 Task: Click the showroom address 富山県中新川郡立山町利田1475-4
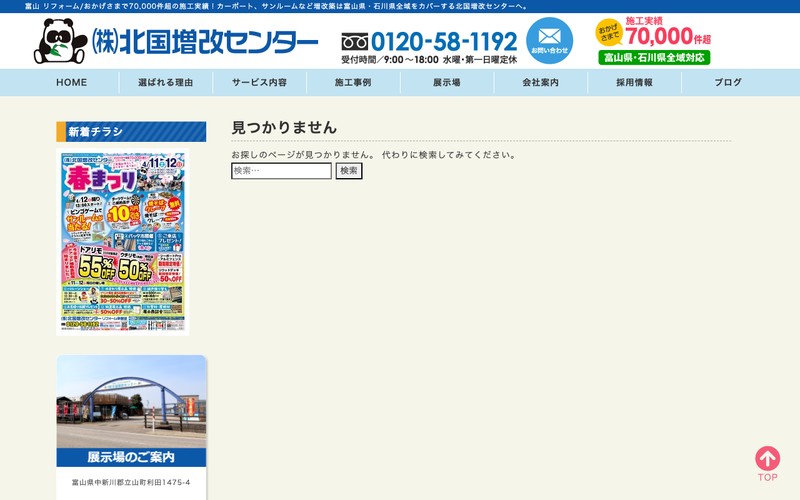pos(131,482)
